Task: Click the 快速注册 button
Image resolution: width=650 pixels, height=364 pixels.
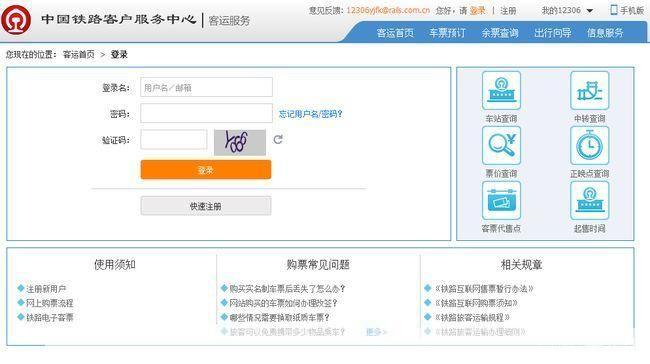Action: (x=206, y=206)
